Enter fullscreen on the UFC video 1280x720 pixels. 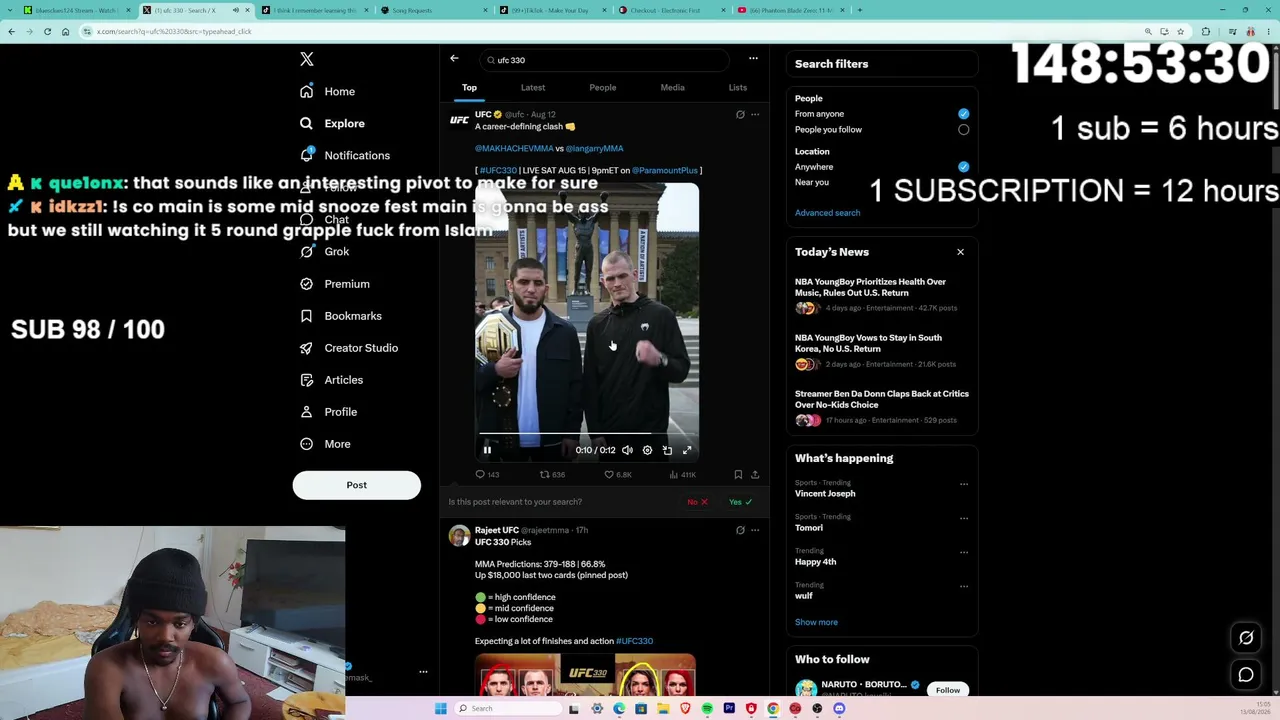click(x=687, y=450)
